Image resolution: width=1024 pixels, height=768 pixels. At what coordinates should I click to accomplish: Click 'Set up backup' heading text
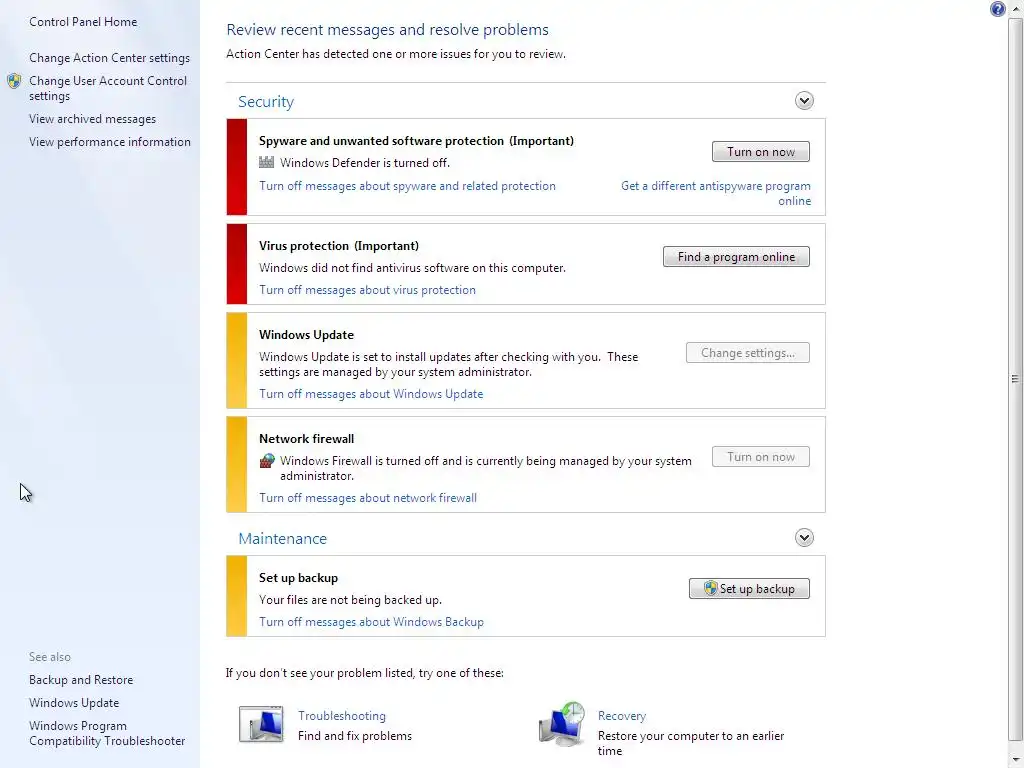(x=298, y=578)
